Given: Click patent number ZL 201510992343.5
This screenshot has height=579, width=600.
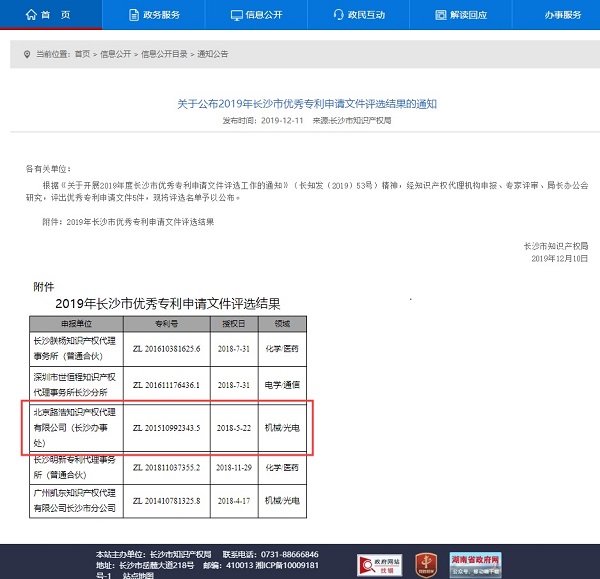Looking at the screenshot, I should (x=166, y=428).
